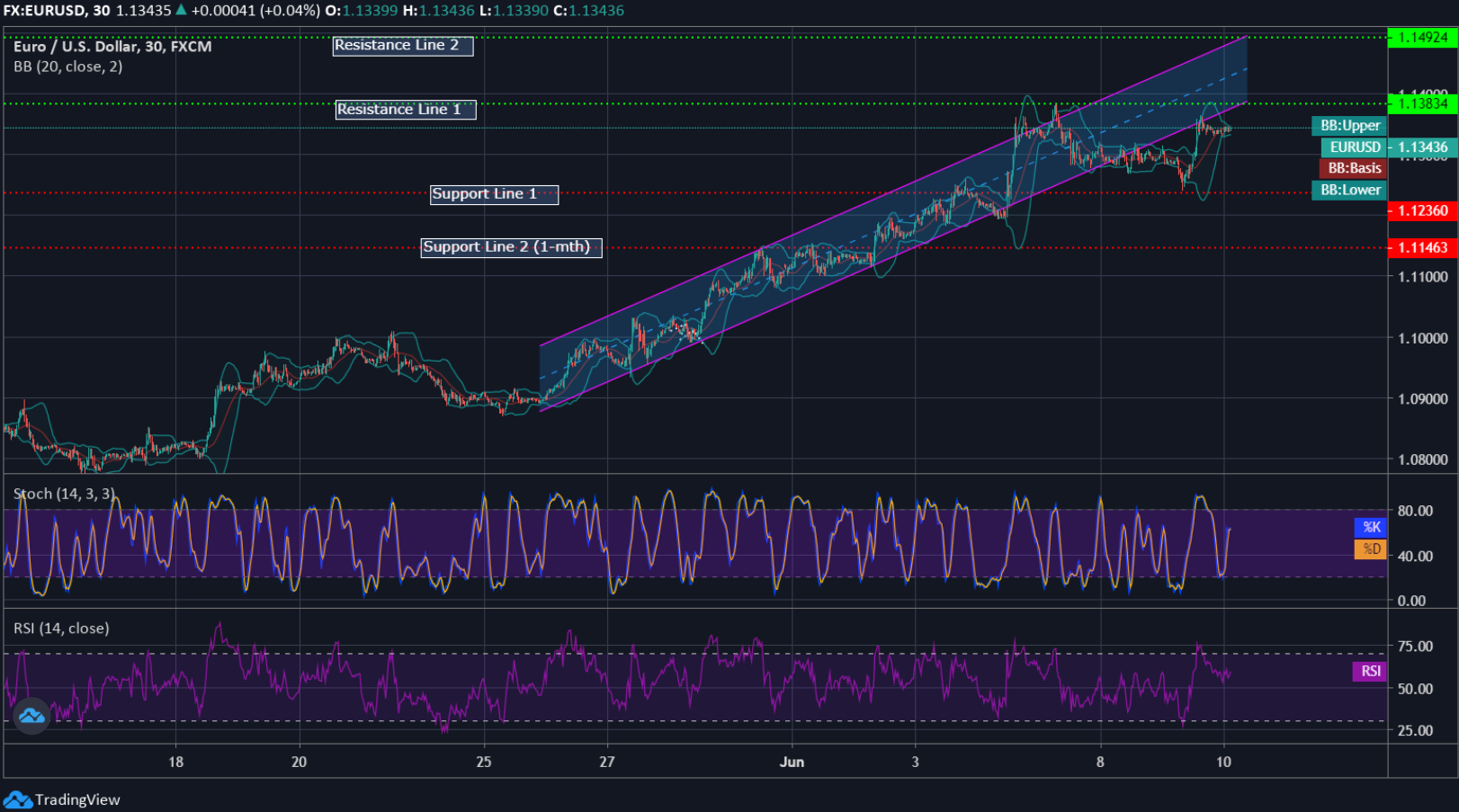Open the RSI (14, close) legend settings
Image resolution: width=1459 pixels, height=812 pixels.
[x=60, y=628]
